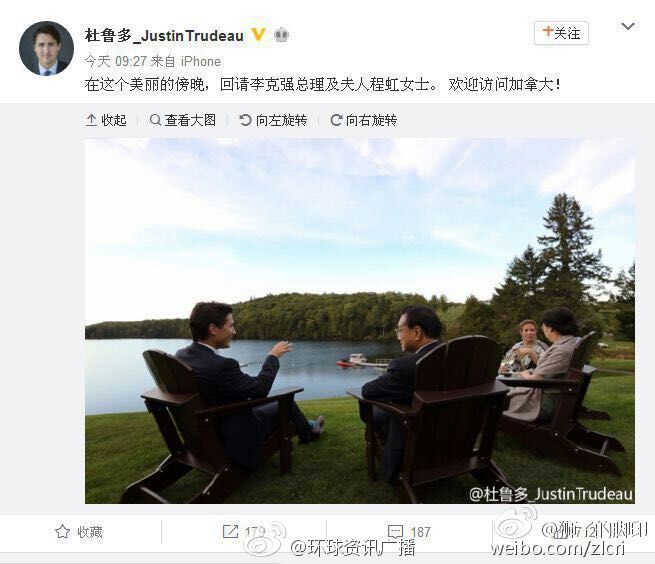Open the 今天 09:27 timestamp link
Screen dimensions: 655x564
coord(116,61)
